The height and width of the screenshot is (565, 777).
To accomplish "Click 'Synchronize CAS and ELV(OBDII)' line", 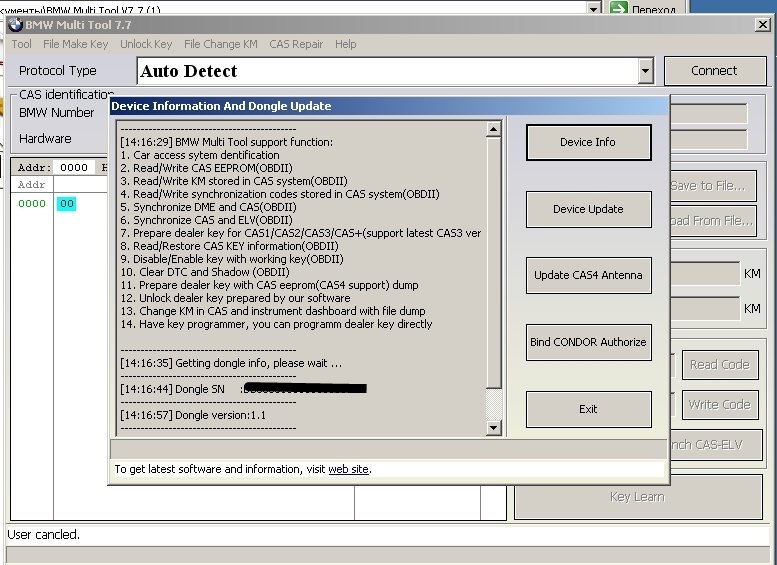I will [x=206, y=220].
